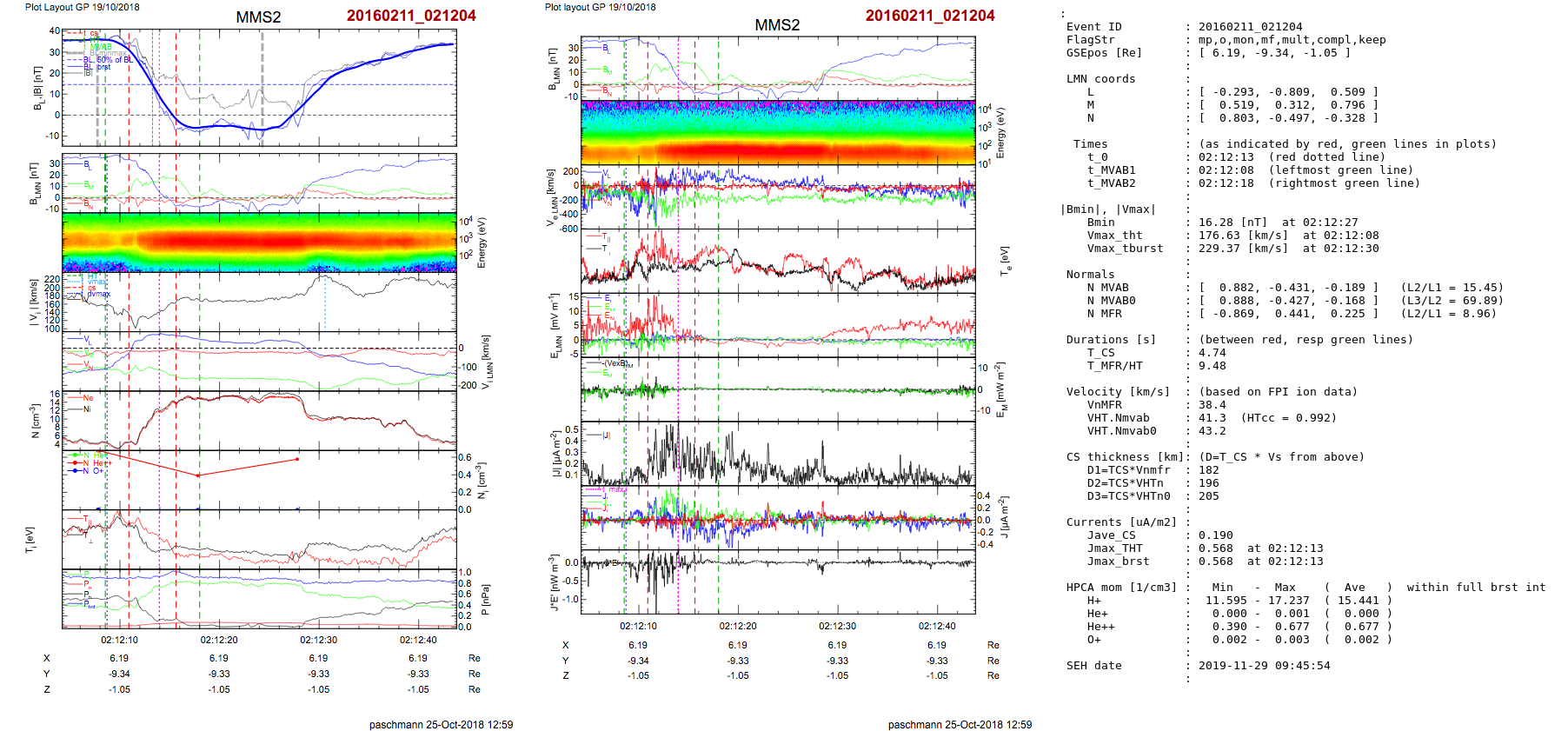
Task: Click the ratio text (L2/L1 = 8.96)
Action: coord(1449,314)
